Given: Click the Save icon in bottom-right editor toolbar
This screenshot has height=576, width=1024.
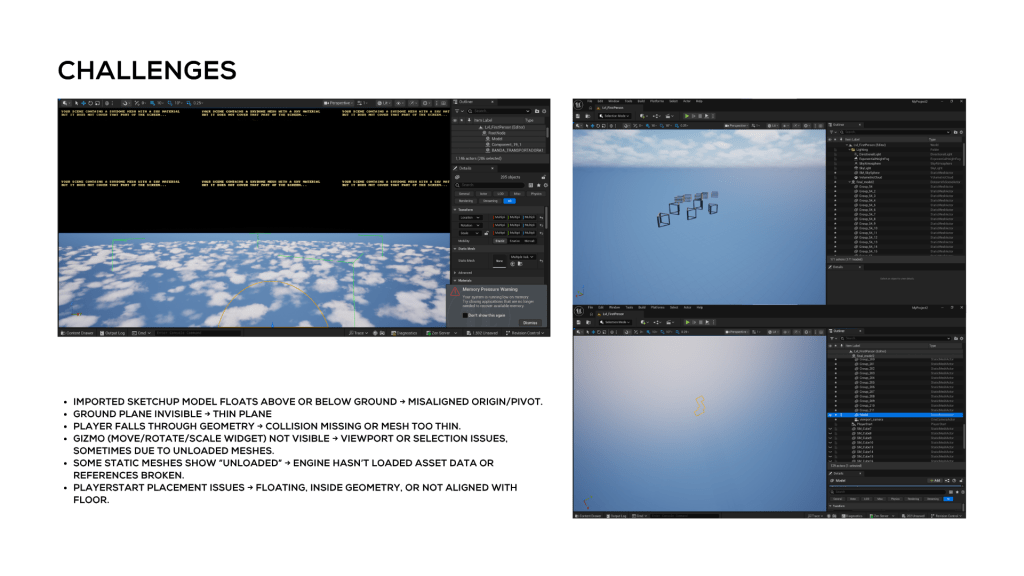Looking at the screenshot, I should pyautogui.click(x=580, y=323).
